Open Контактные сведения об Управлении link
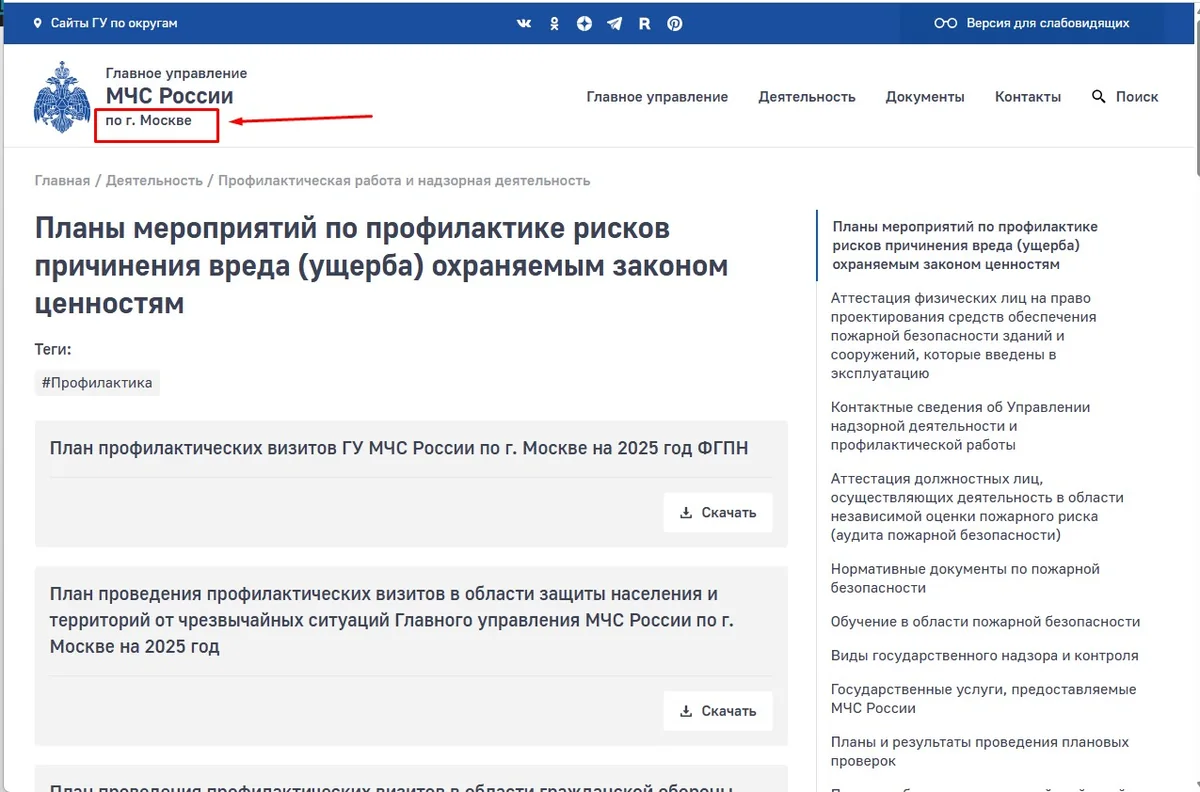Viewport: 1200px width, 792px height. tap(961, 426)
